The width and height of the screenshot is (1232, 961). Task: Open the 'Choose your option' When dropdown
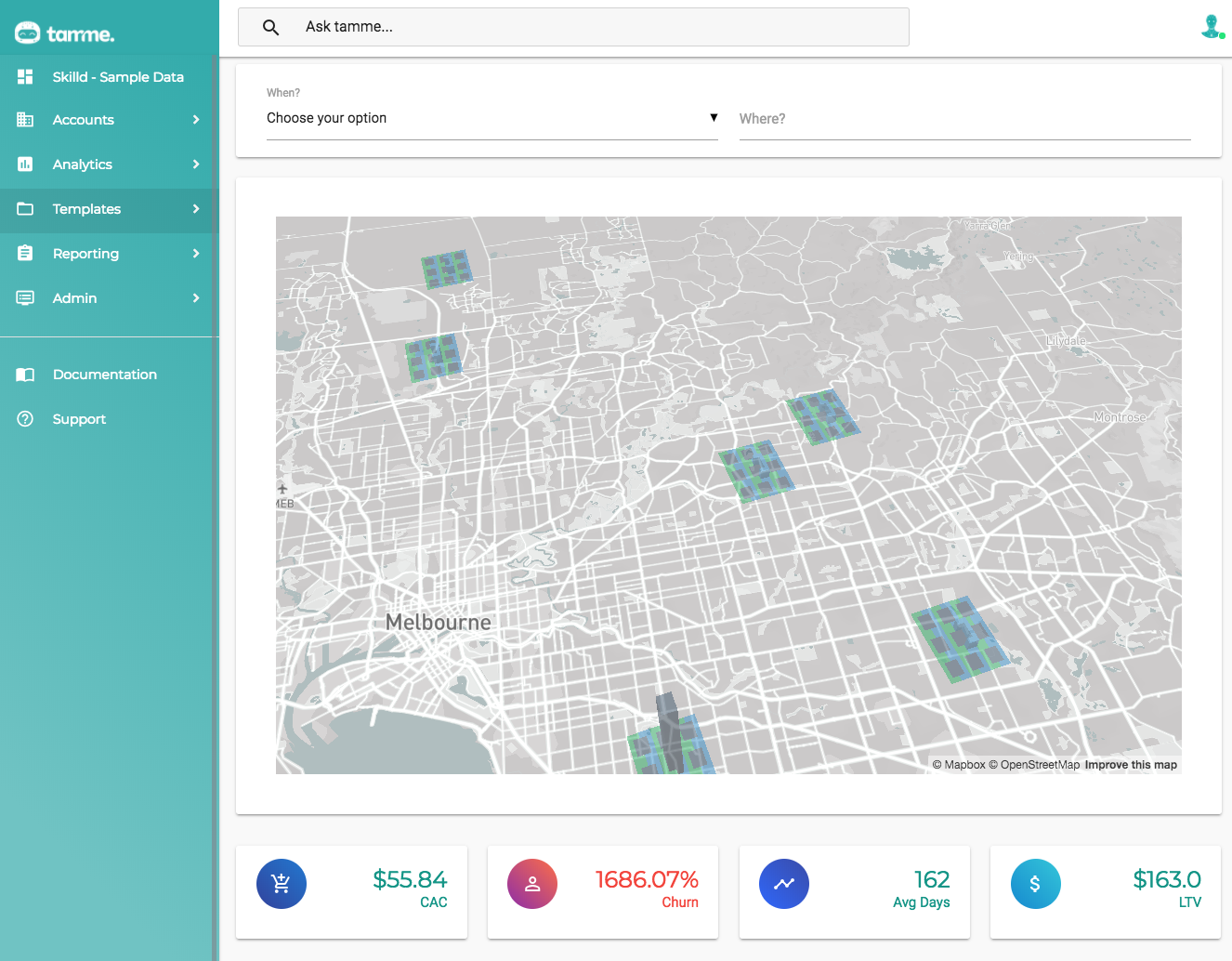492,118
